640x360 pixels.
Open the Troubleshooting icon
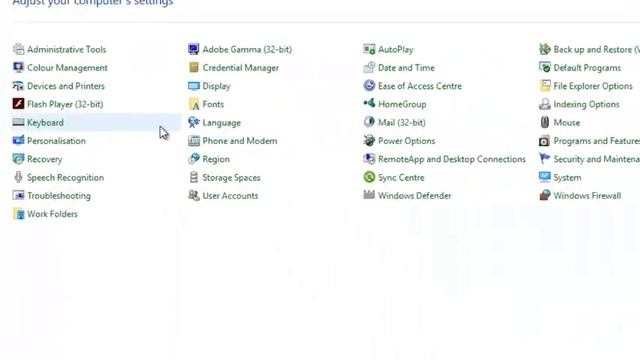click(x=18, y=195)
